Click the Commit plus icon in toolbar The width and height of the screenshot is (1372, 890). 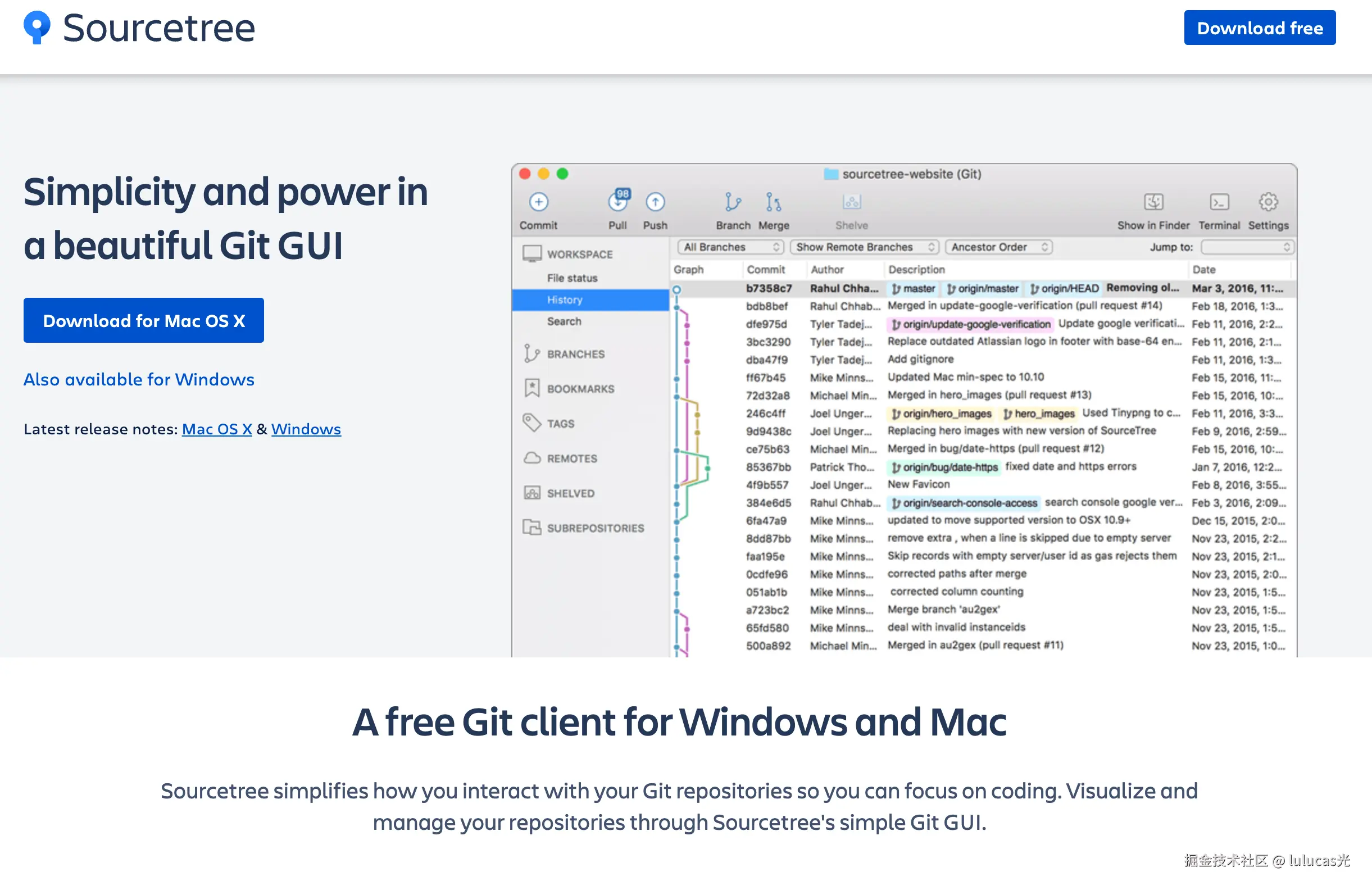[538, 202]
